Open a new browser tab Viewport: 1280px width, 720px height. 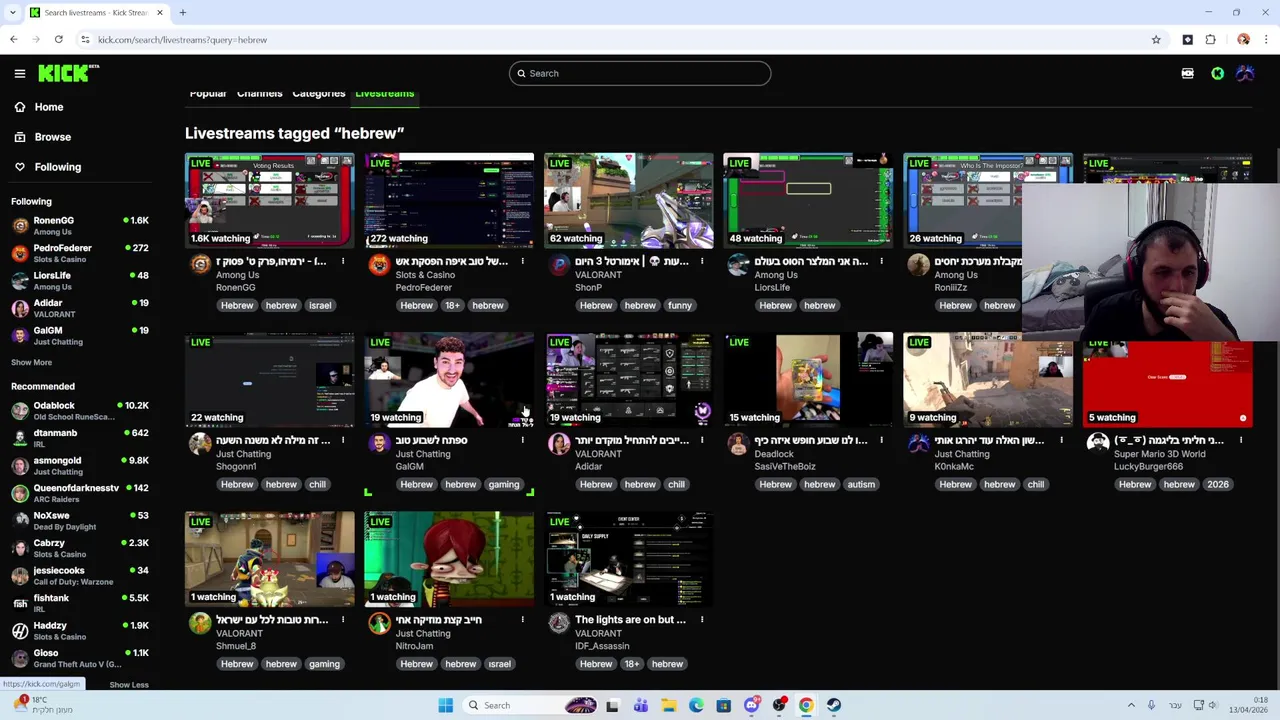pyautogui.click(x=183, y=13)
